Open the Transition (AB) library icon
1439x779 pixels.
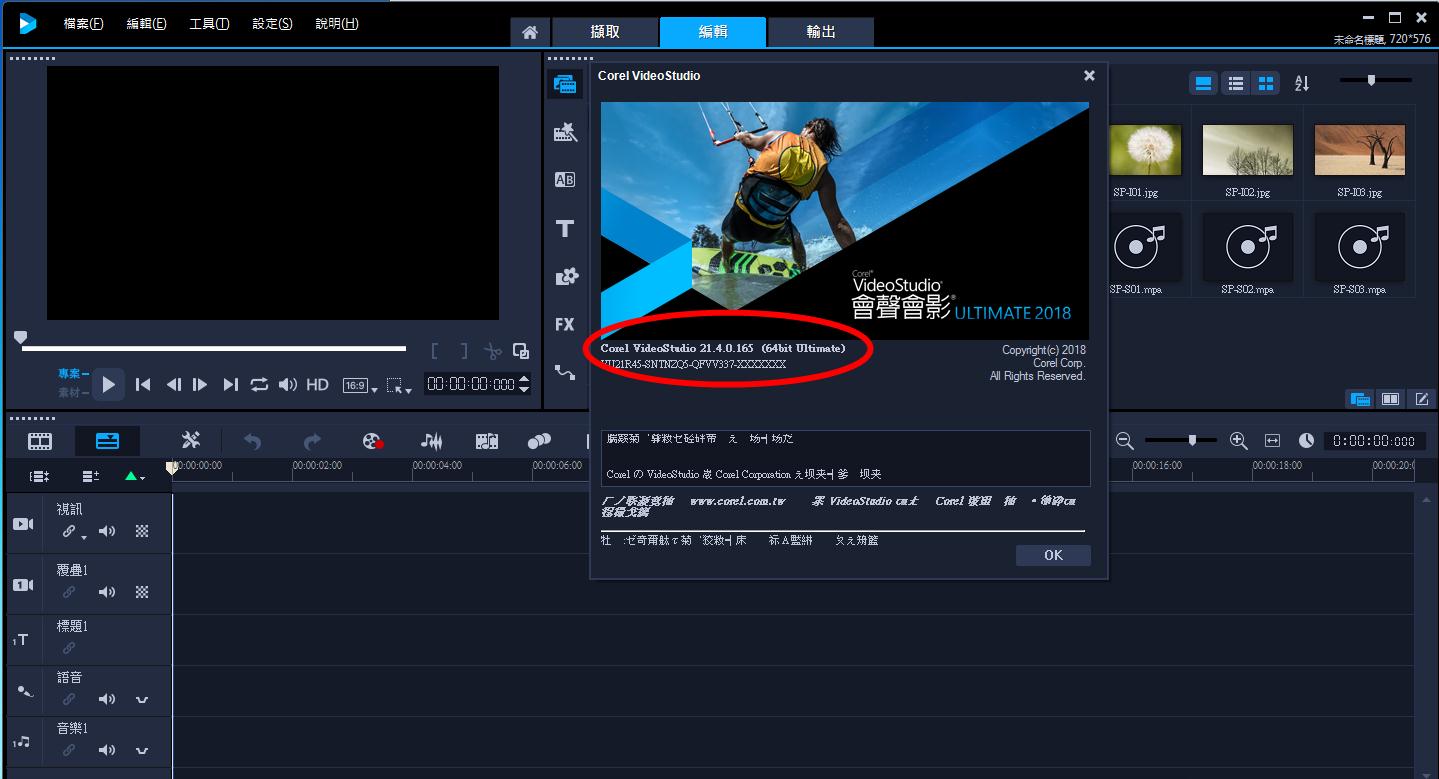(565, 180)
